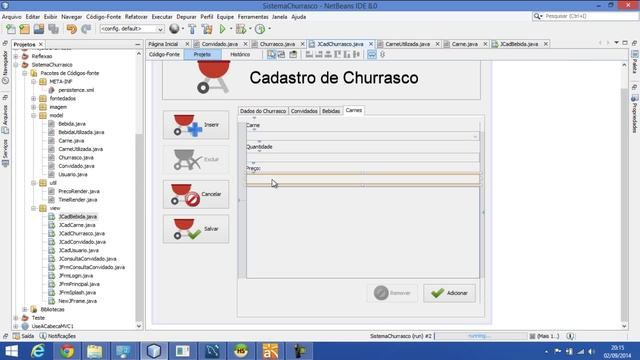Open the Notificações window
Image resolution: width=640 pixels, height=360 pixels.
58,336
